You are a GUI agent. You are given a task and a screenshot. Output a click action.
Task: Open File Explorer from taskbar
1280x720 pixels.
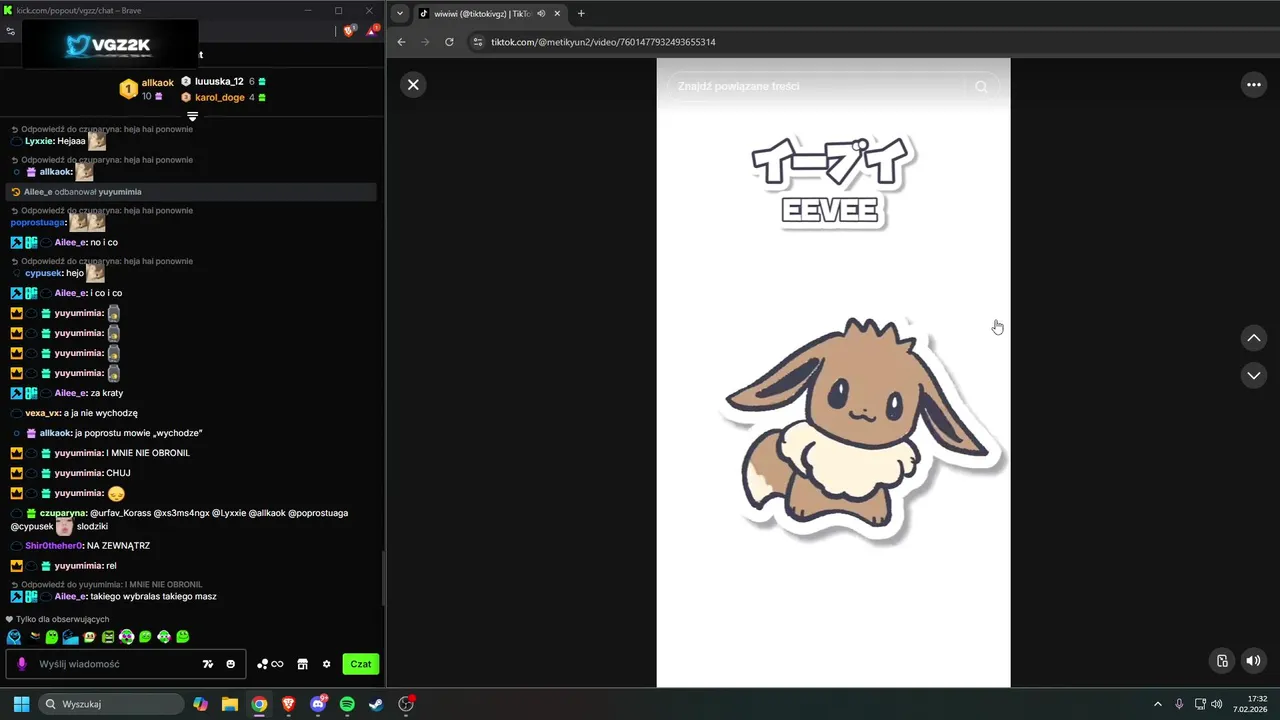click(x=229, y=704)
